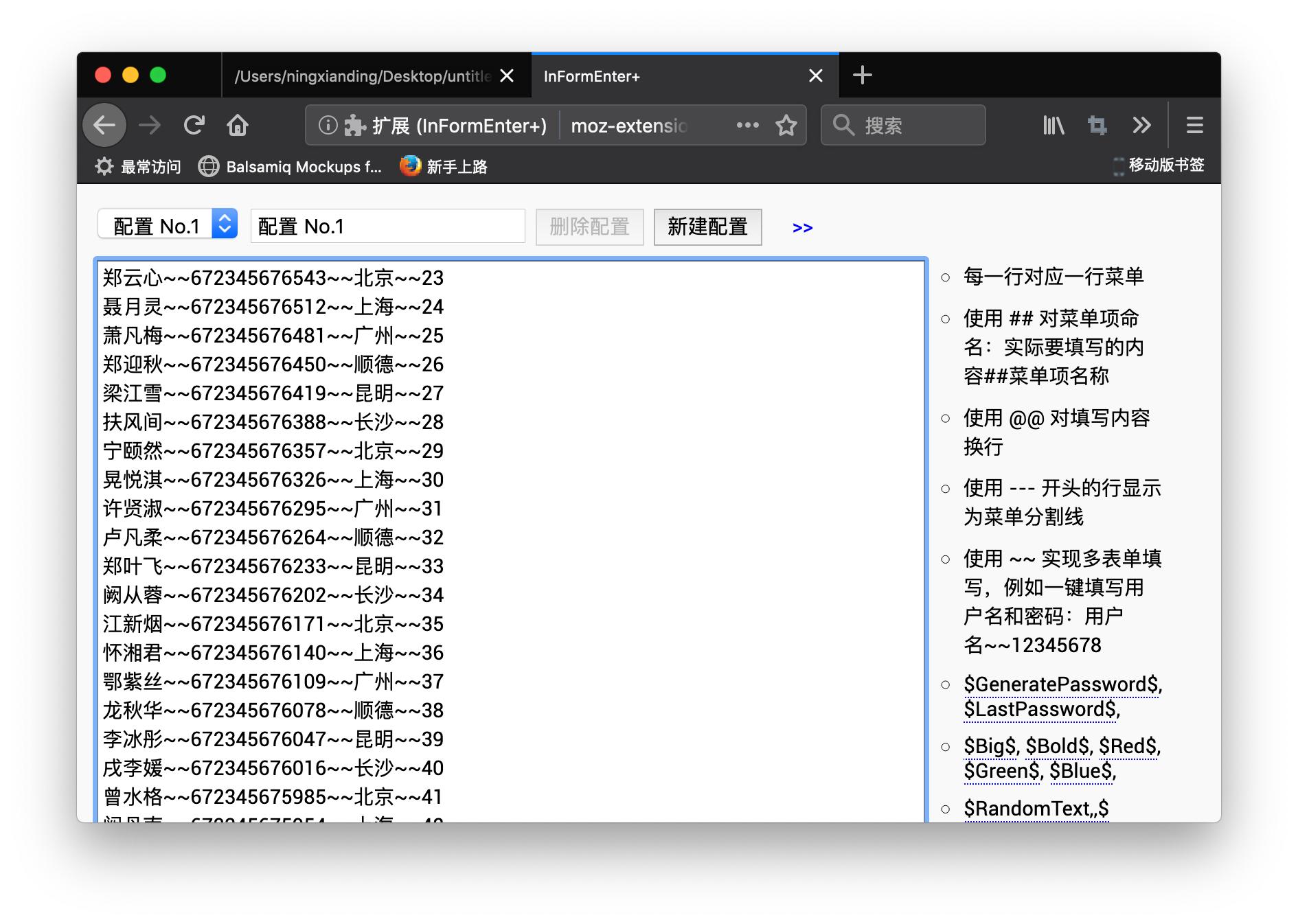Expand the >> link beside 新建配置
The image size is (1298, 924).
tap(802, 227)
